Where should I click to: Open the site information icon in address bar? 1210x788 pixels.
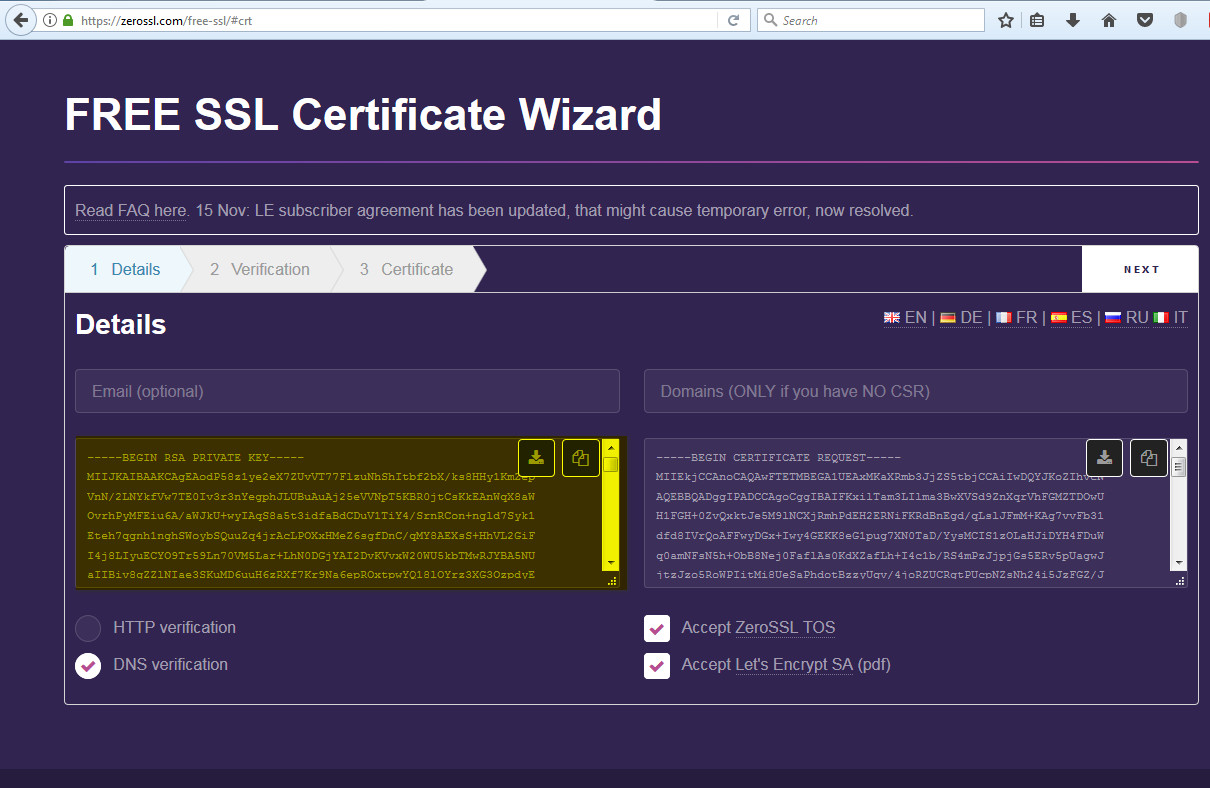click(50, 20)
